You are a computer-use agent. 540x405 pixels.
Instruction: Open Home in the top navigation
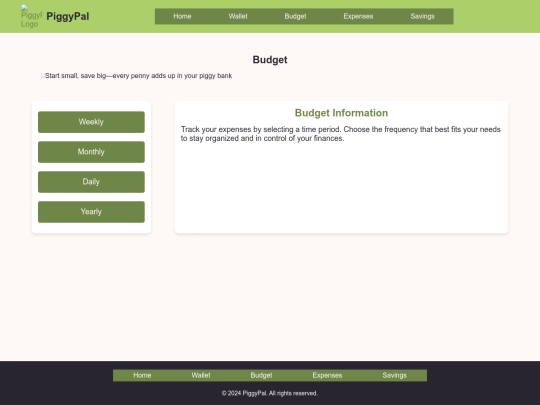(182, 16)
